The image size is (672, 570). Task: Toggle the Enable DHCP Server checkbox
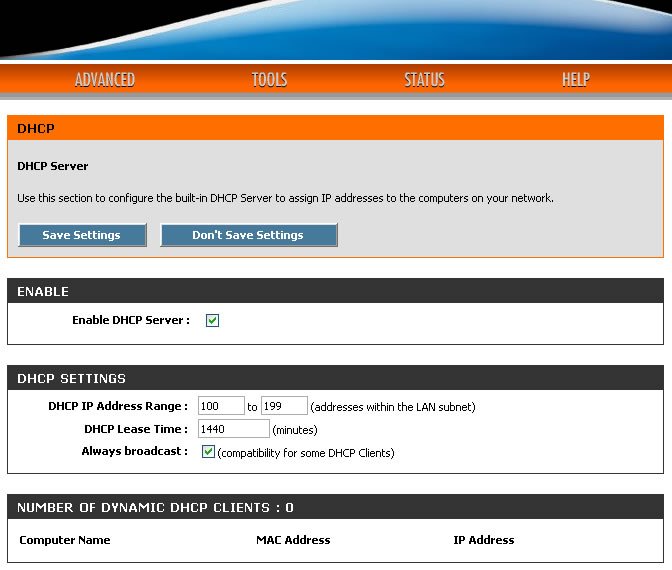coord(212,320)
